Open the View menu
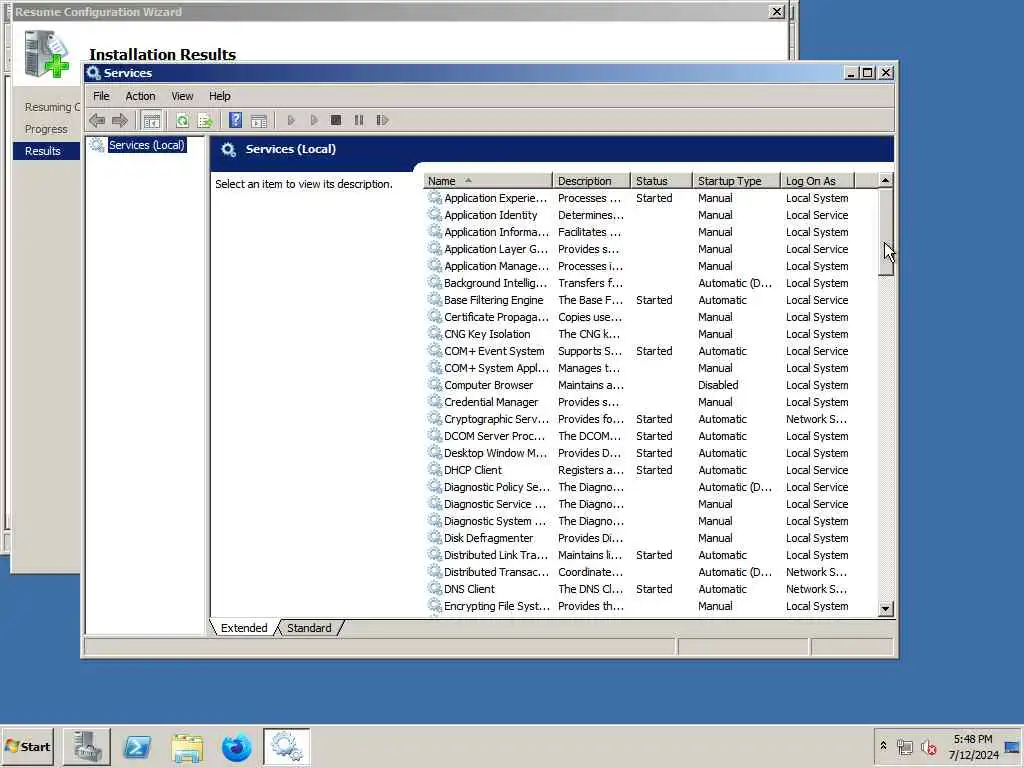Screen dimensions: 1024x768 click(182, 96)
